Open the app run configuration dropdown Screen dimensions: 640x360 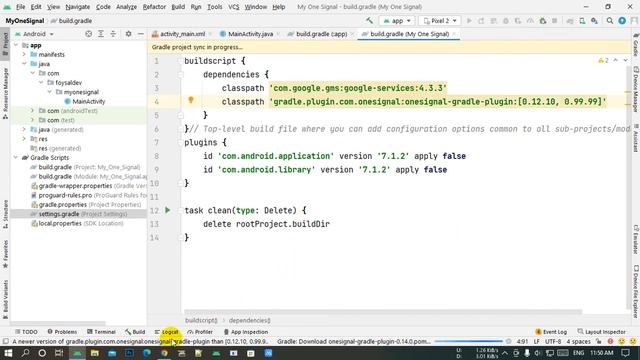[x=397, y=20]
